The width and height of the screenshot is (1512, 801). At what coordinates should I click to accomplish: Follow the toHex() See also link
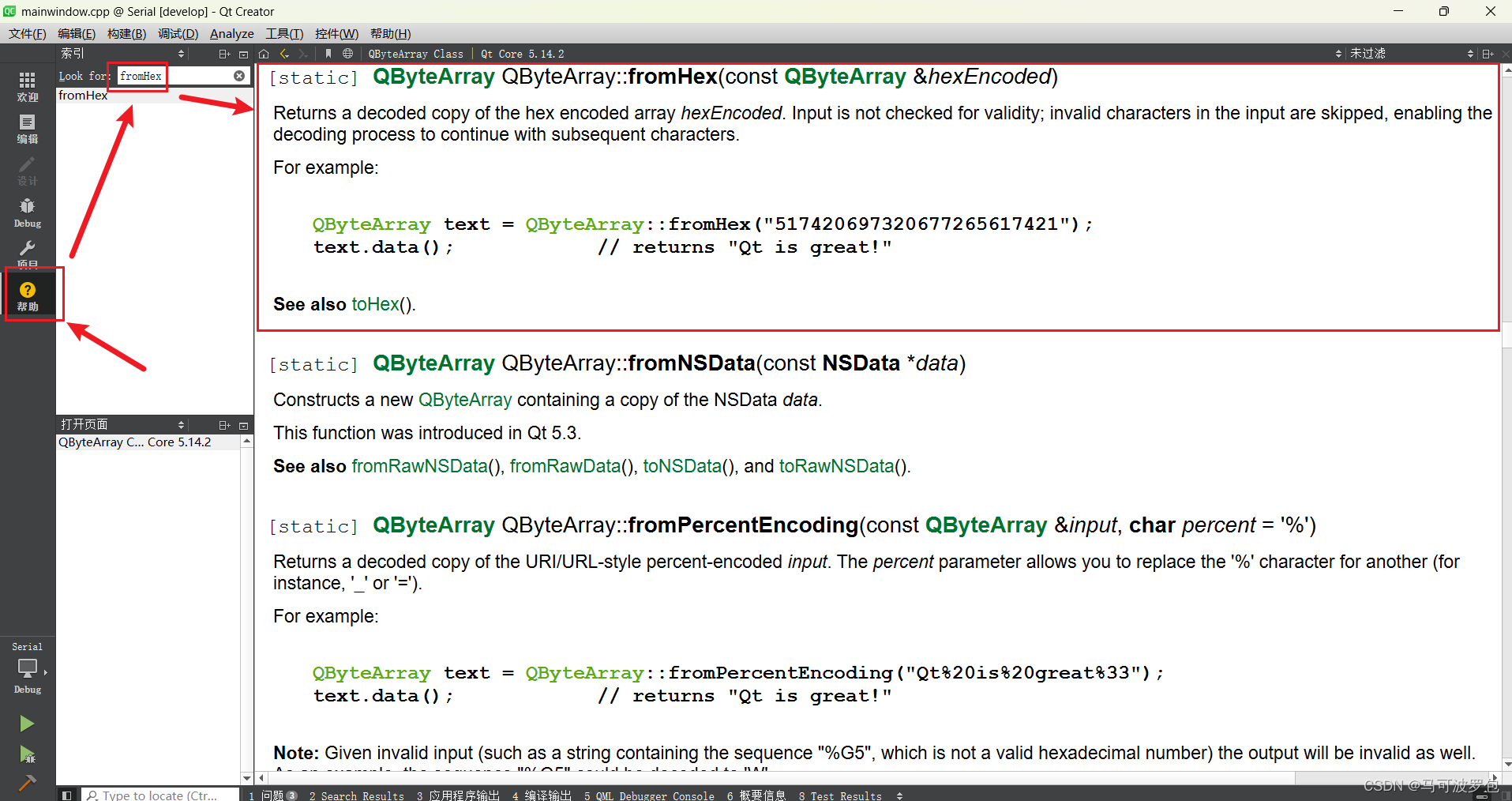375,304
